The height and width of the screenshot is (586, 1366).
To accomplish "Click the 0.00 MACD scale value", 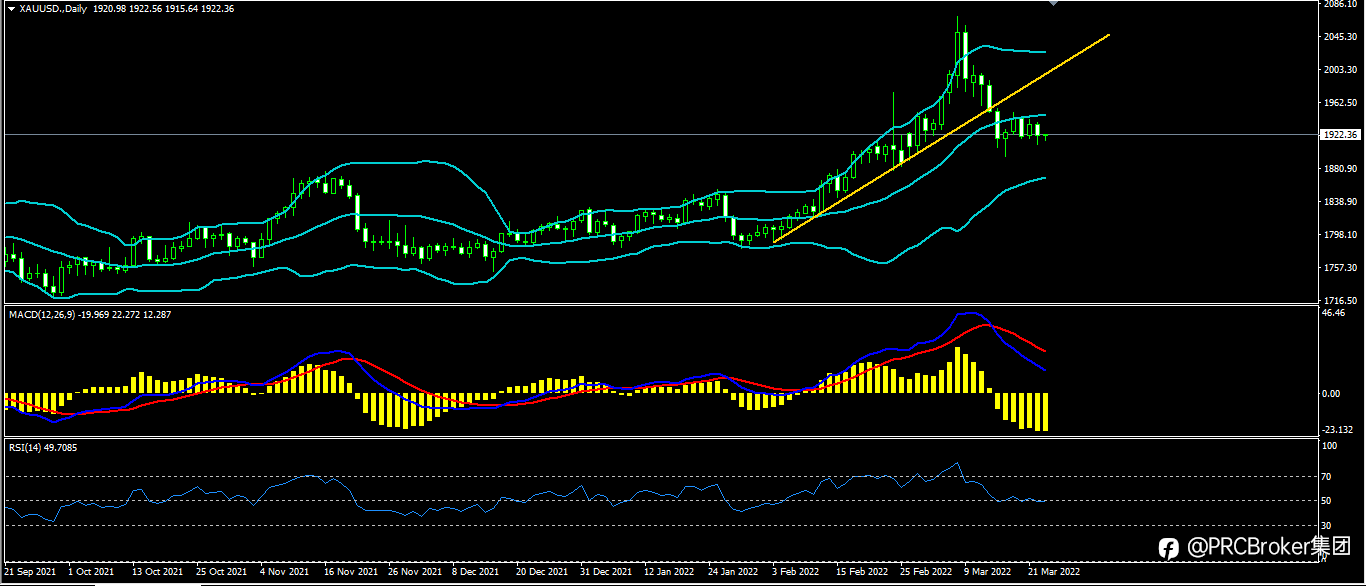I will pos(1331,394).
